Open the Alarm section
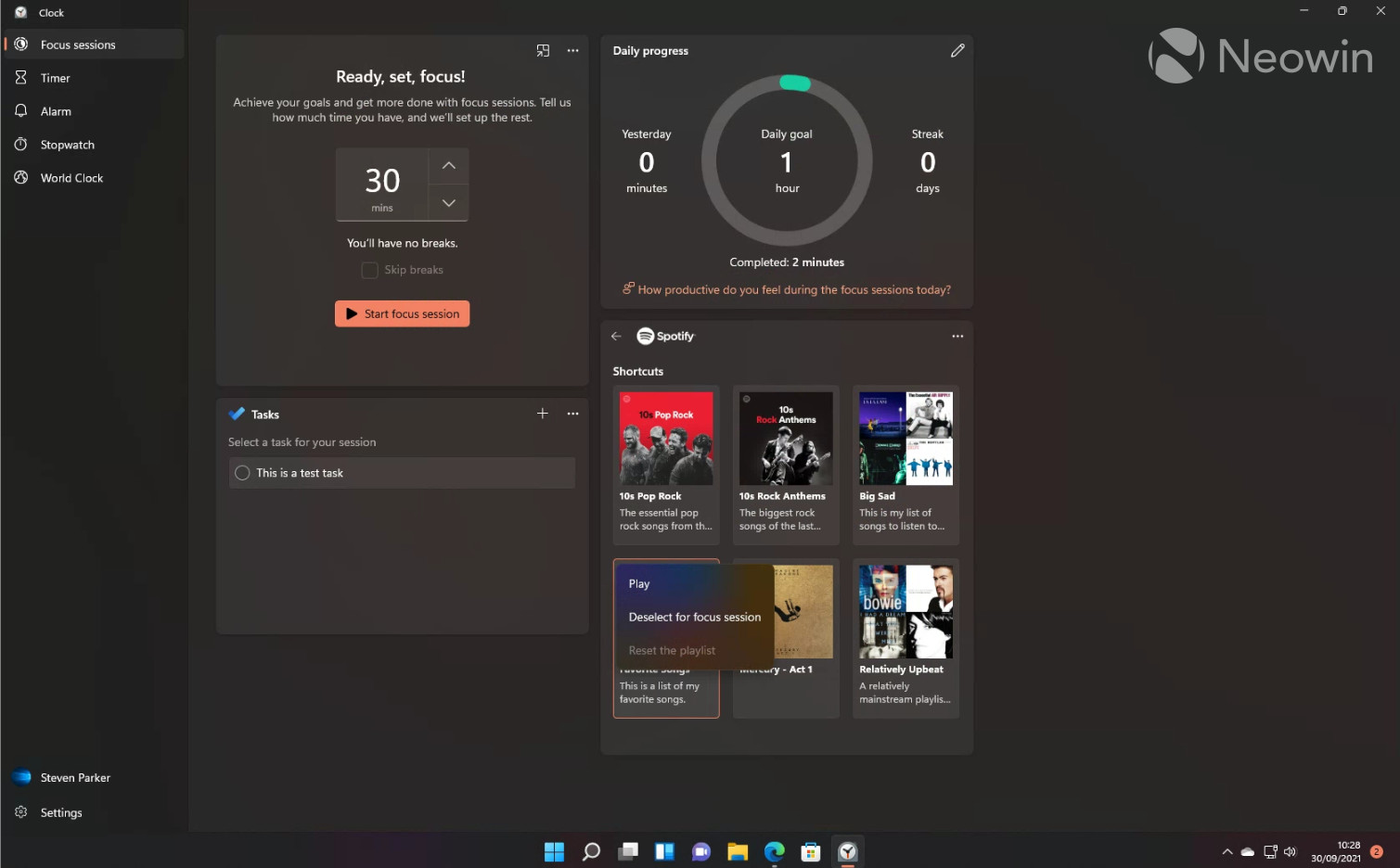 (56, 110)
